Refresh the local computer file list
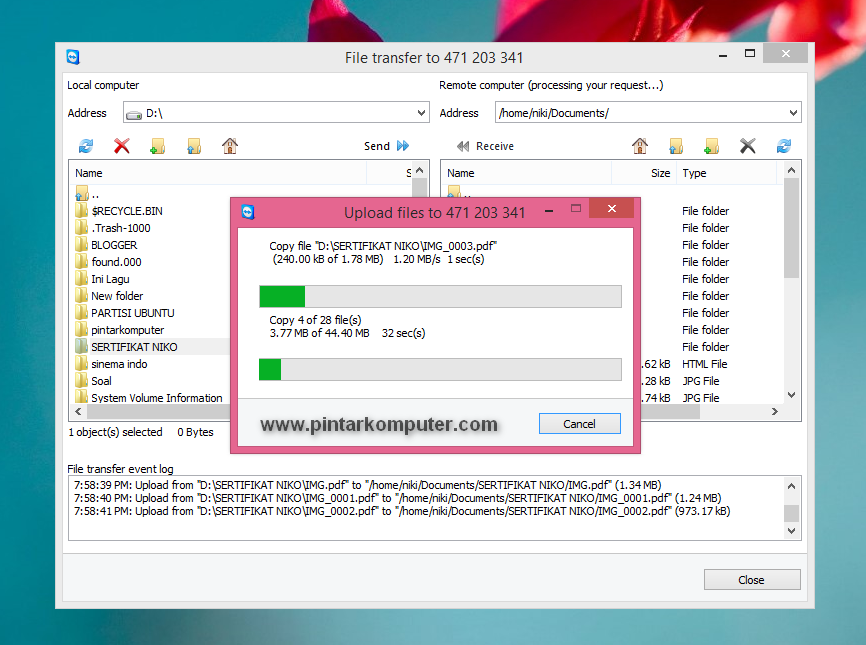Screen dimensions: 866x645 [x=86, y=146]
